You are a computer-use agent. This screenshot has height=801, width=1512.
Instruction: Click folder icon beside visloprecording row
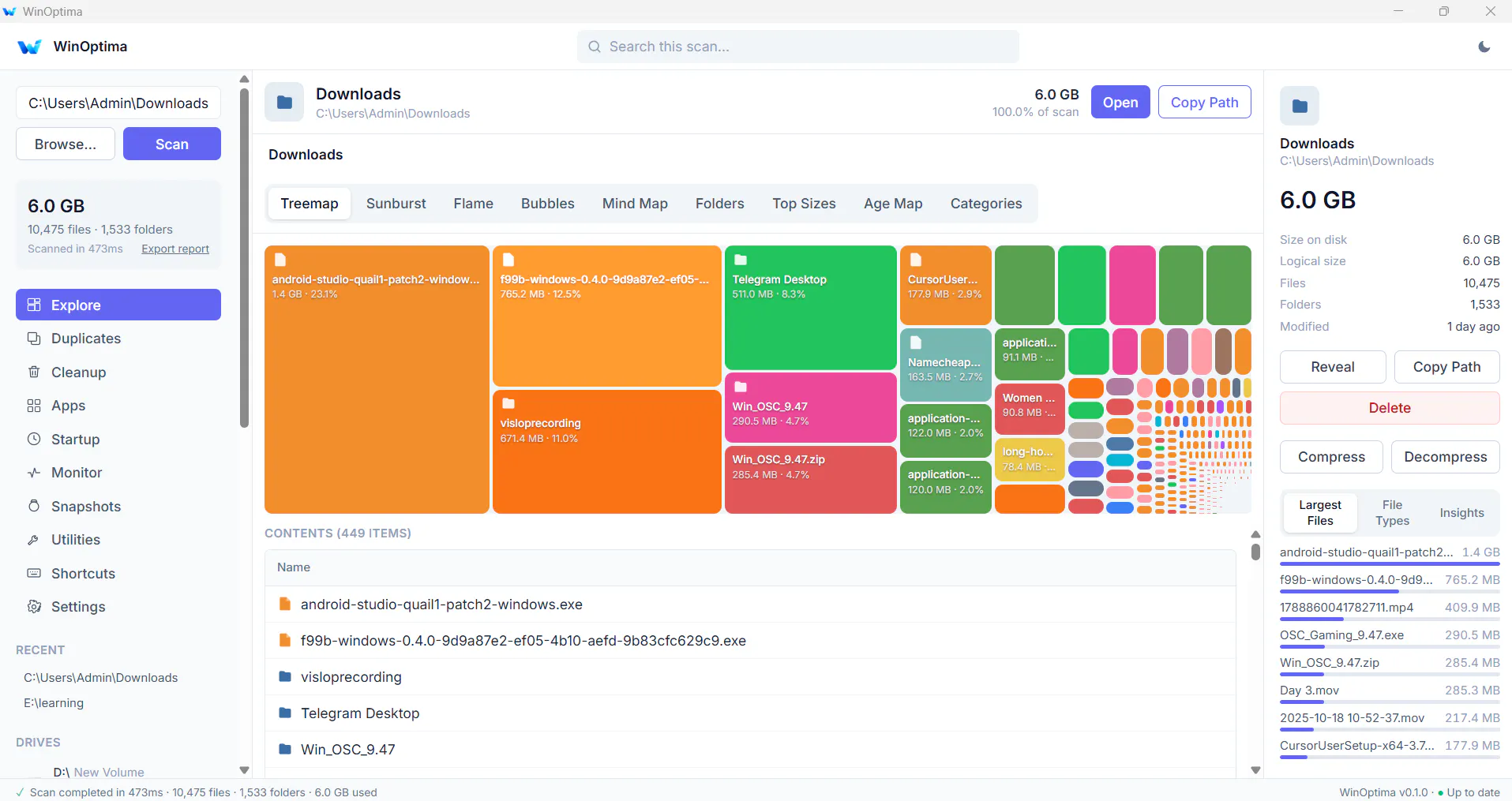(x=285, y=677)
